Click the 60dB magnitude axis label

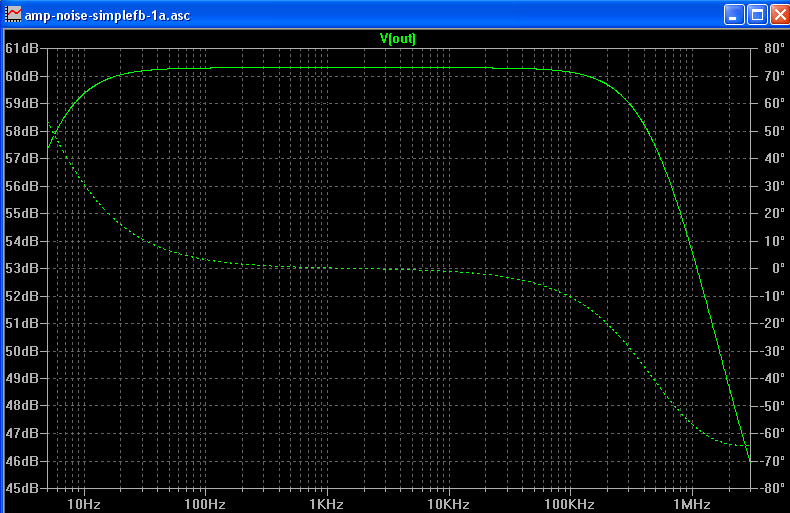click(22, 76)
